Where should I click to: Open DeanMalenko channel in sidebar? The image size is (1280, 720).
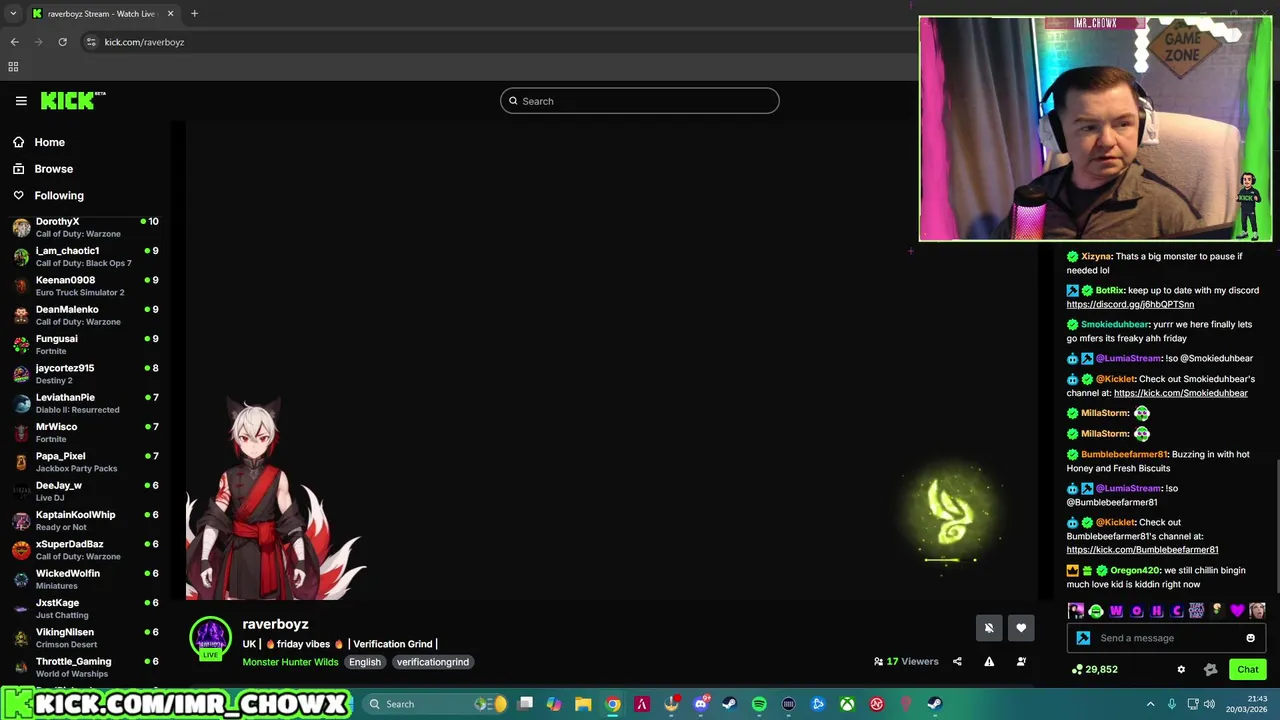[x=85, y=315]
